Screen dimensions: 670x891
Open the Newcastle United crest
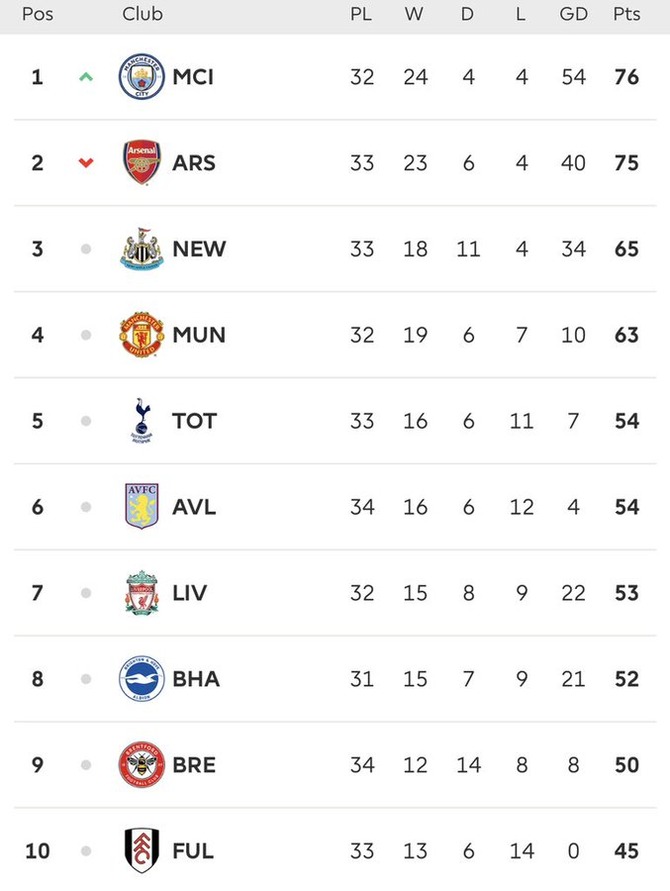coord(142,249)
